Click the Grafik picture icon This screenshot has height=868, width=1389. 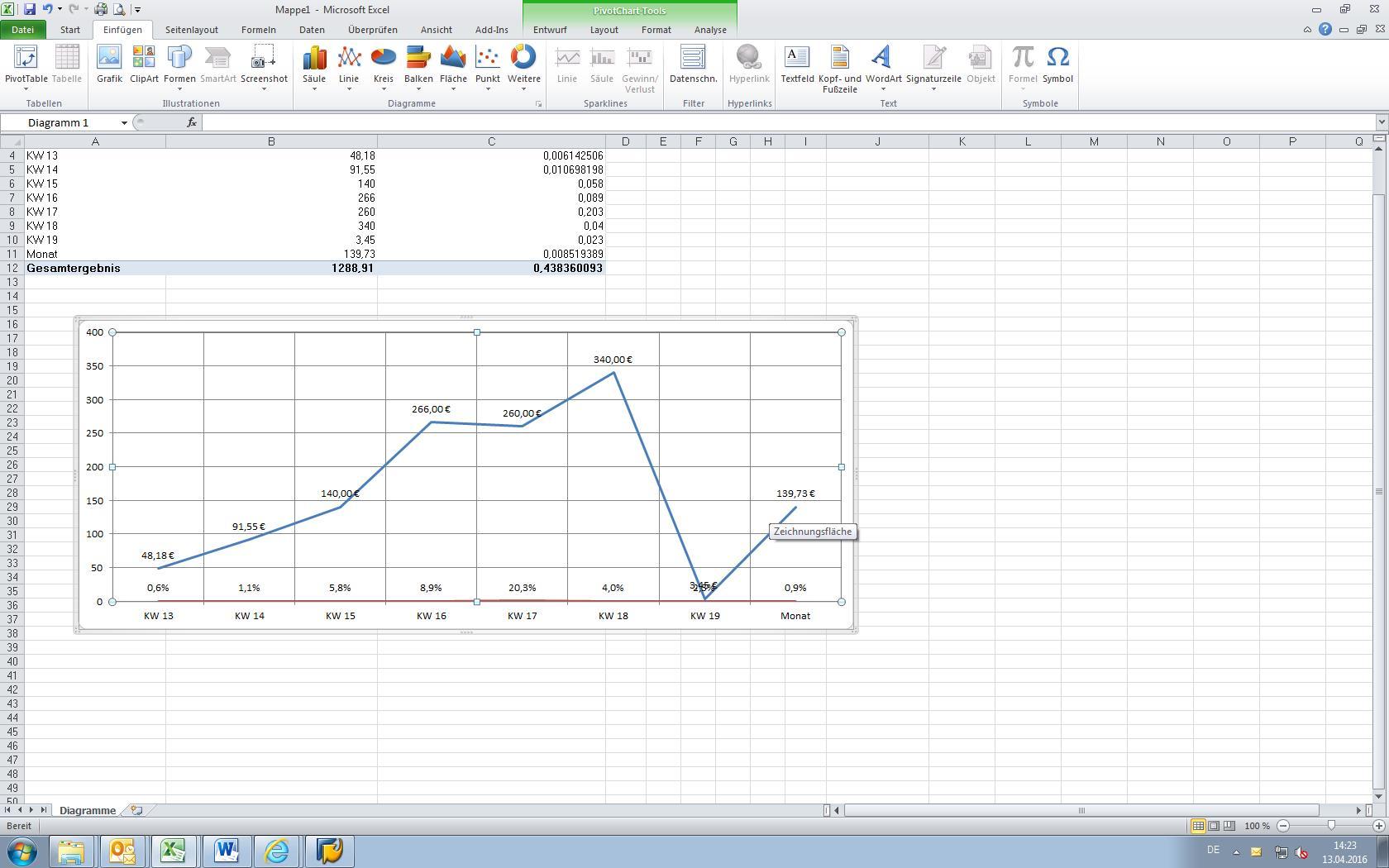[109, 64]
